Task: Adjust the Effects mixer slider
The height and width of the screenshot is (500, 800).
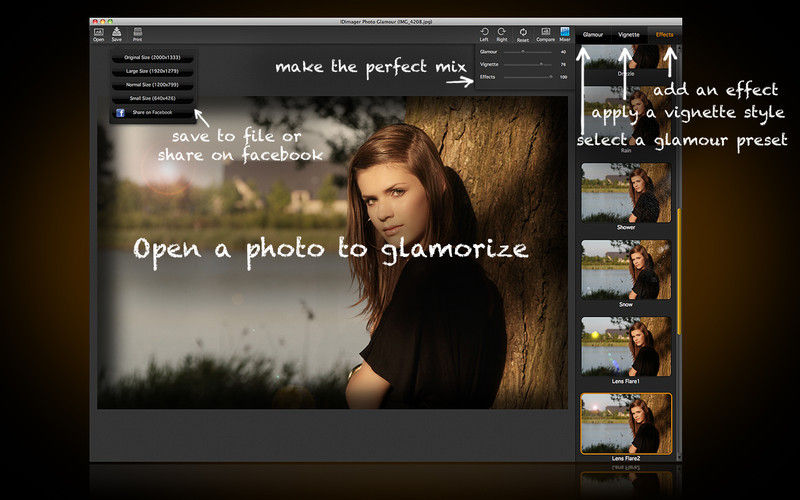Action: coord(528,77)
